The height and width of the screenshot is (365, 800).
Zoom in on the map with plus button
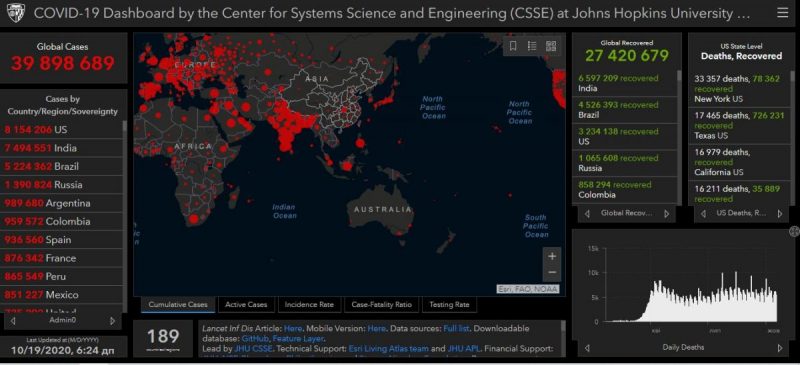[552, 256]
